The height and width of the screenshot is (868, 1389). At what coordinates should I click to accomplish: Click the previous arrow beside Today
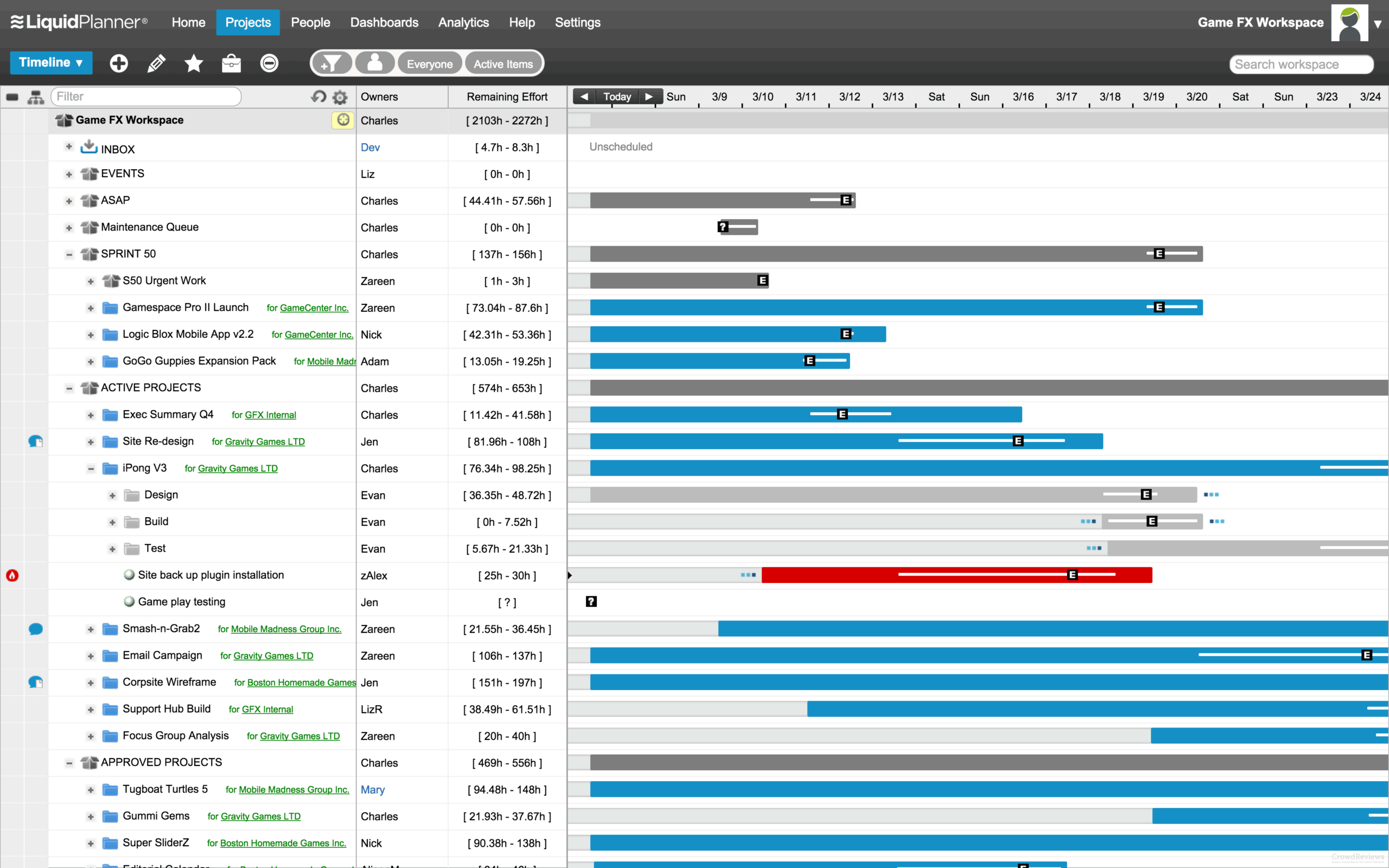[x=584, y=97]
